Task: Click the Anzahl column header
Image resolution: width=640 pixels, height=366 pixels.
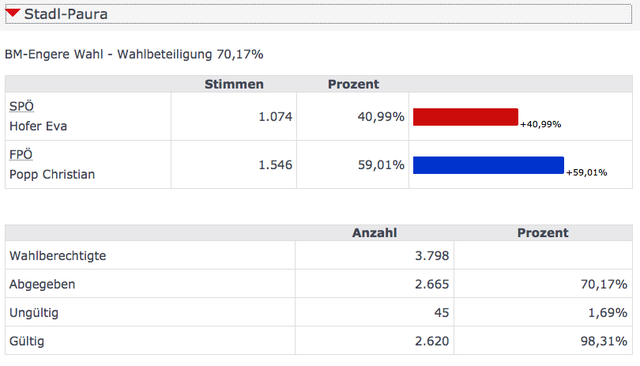Action: click(374, 233)
